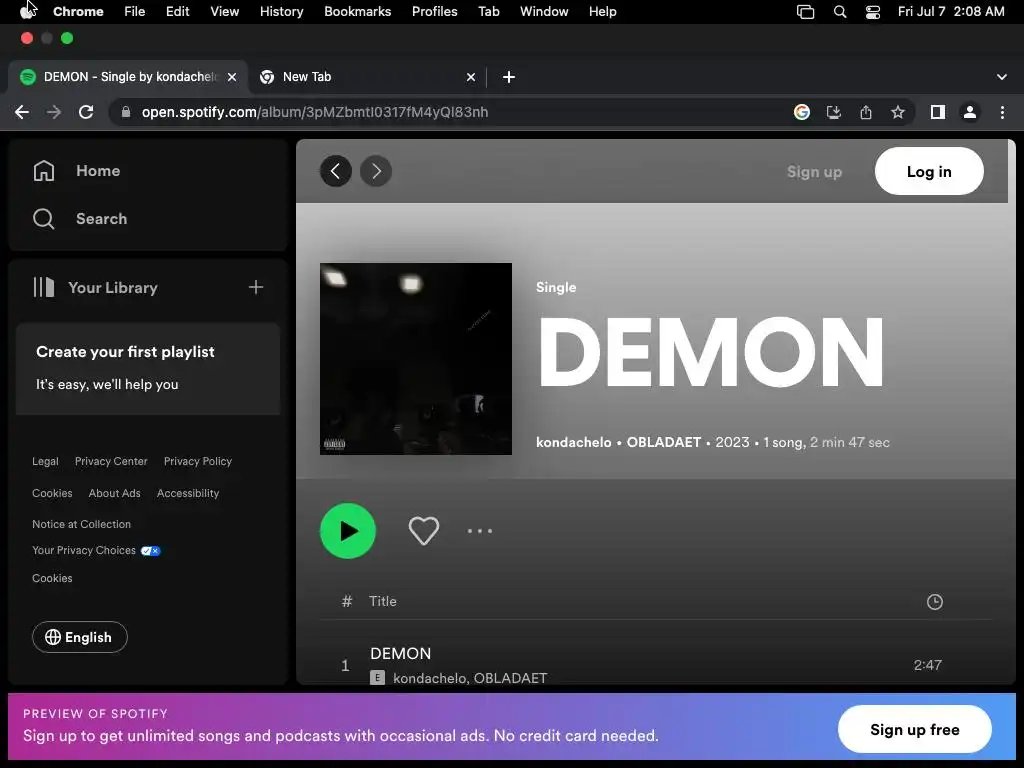Open the Apple menu
This screenshot has width=1024, height=768.
click(x=28, y=12)
